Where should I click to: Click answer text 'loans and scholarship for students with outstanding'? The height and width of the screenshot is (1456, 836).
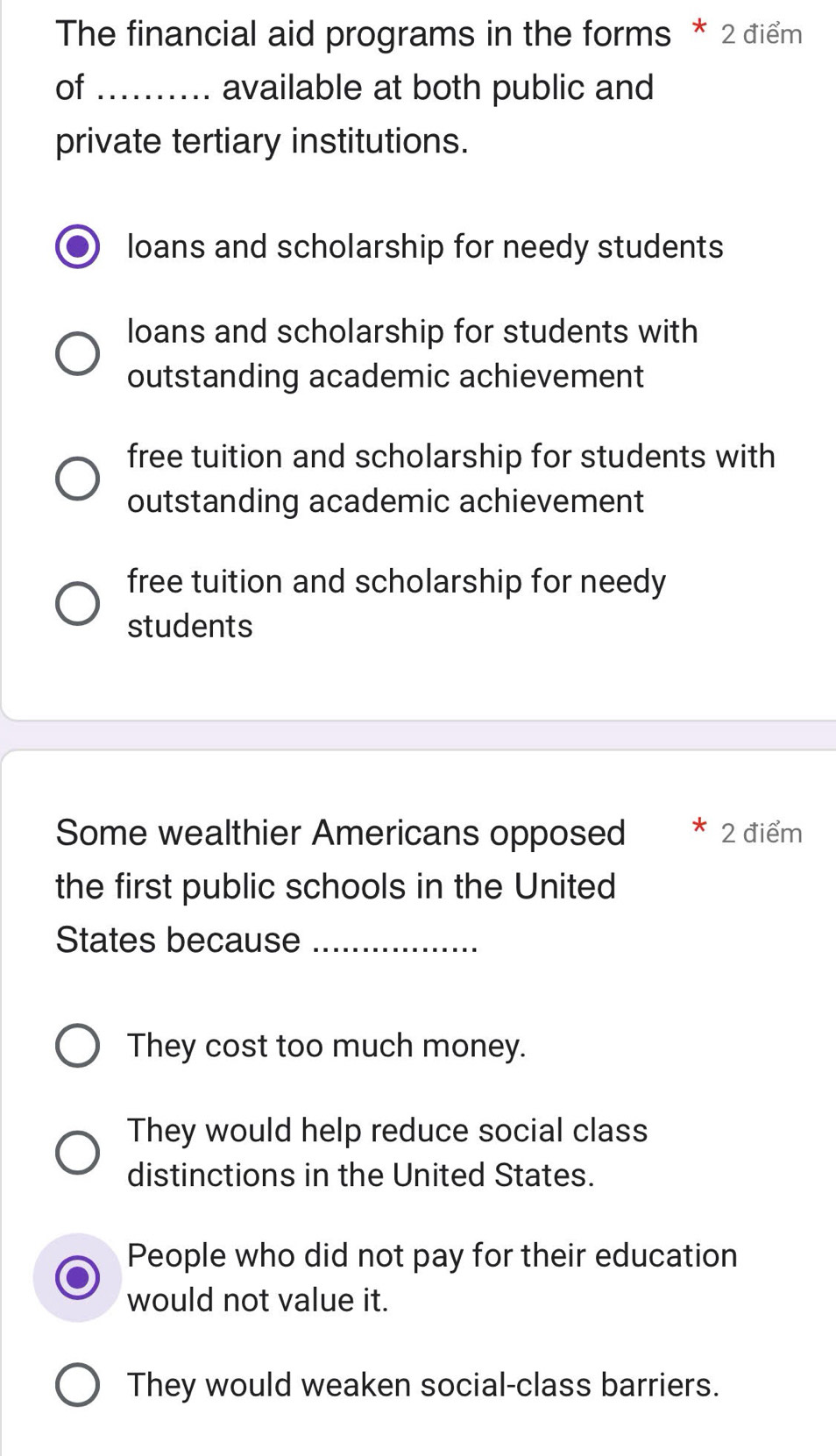pyautogui.click(x=413, y=353)
